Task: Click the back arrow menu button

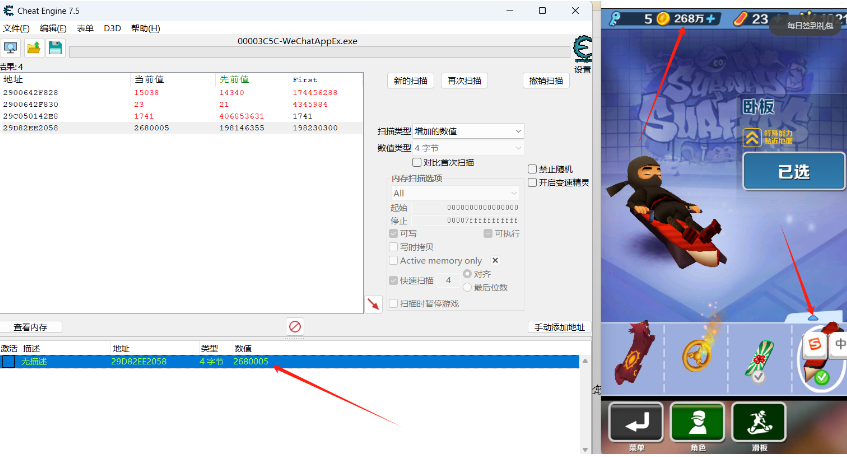Action: pyautogui.click(x=636, y=423)
